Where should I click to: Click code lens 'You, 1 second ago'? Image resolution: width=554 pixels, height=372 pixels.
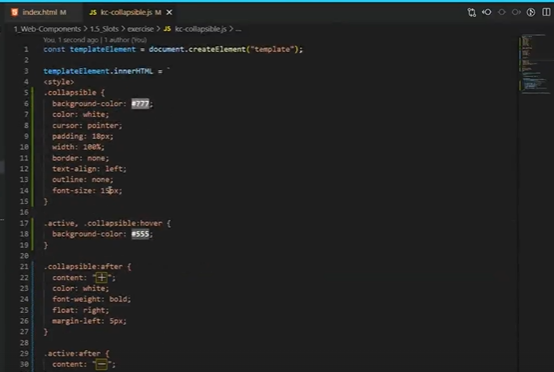[71, 40]
